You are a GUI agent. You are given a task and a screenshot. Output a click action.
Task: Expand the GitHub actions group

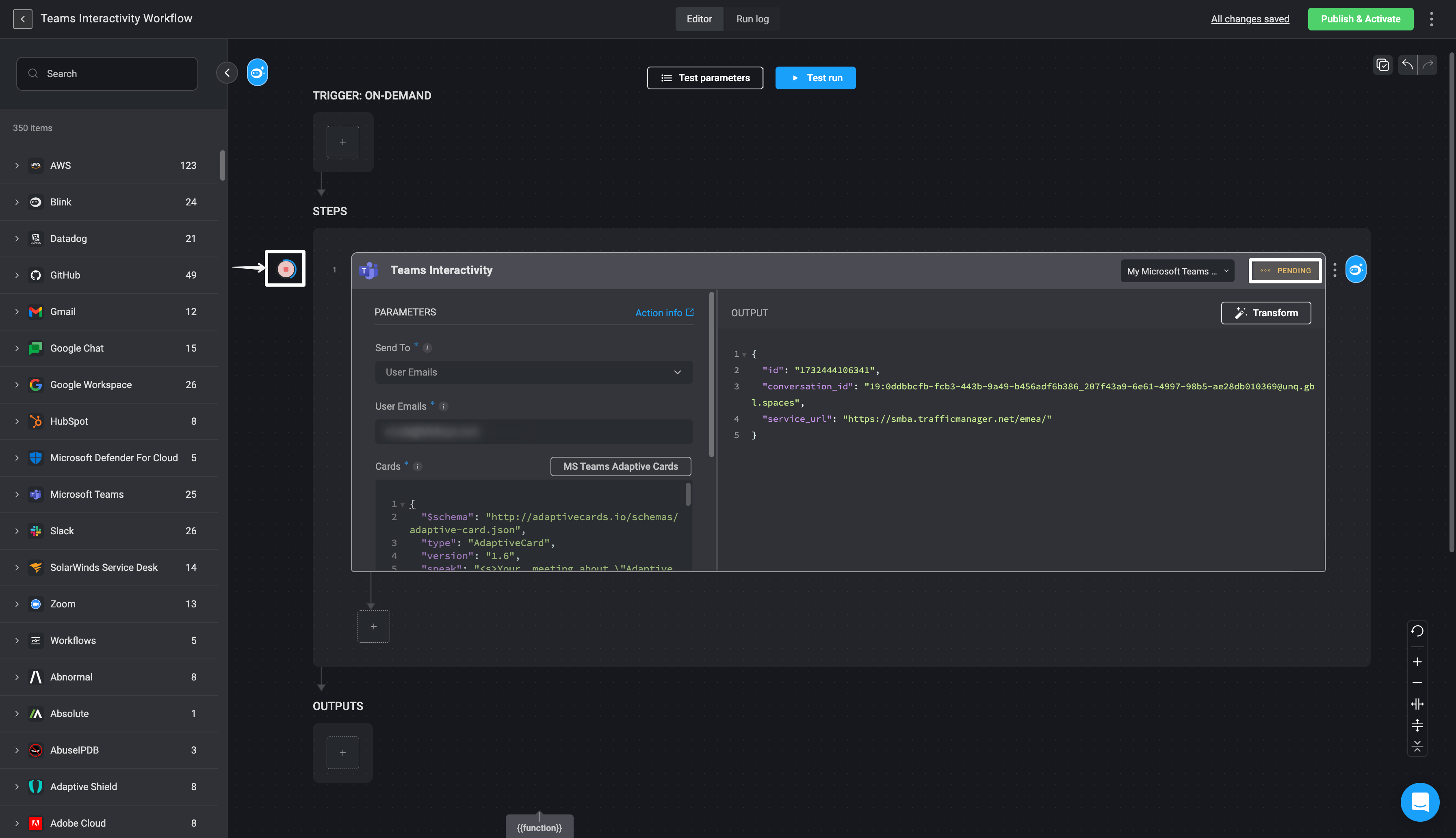[17, 276]
